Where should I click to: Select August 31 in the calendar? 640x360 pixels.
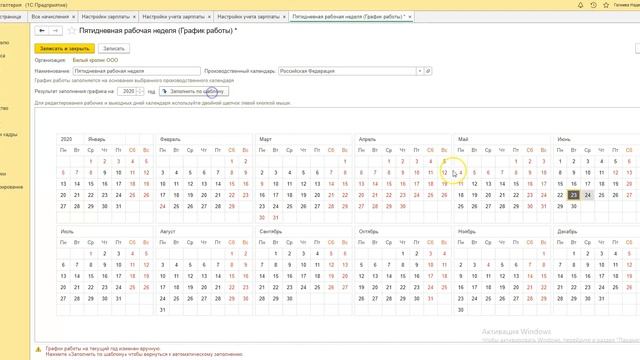pyautogui.click(x=162, y=310)
